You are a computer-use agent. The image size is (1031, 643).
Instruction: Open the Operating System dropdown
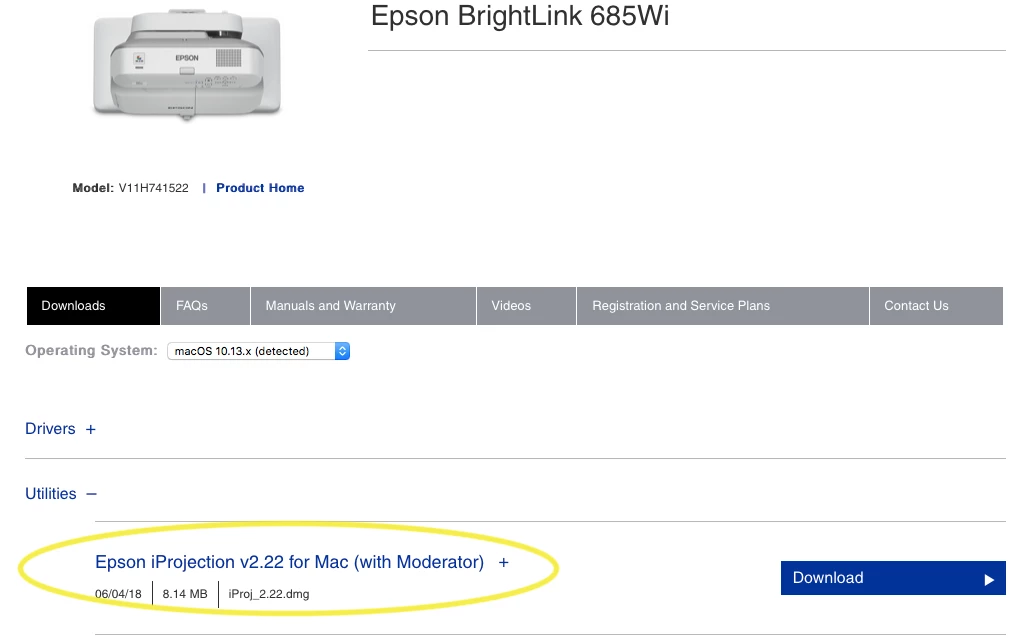click(x=258, y=351)
